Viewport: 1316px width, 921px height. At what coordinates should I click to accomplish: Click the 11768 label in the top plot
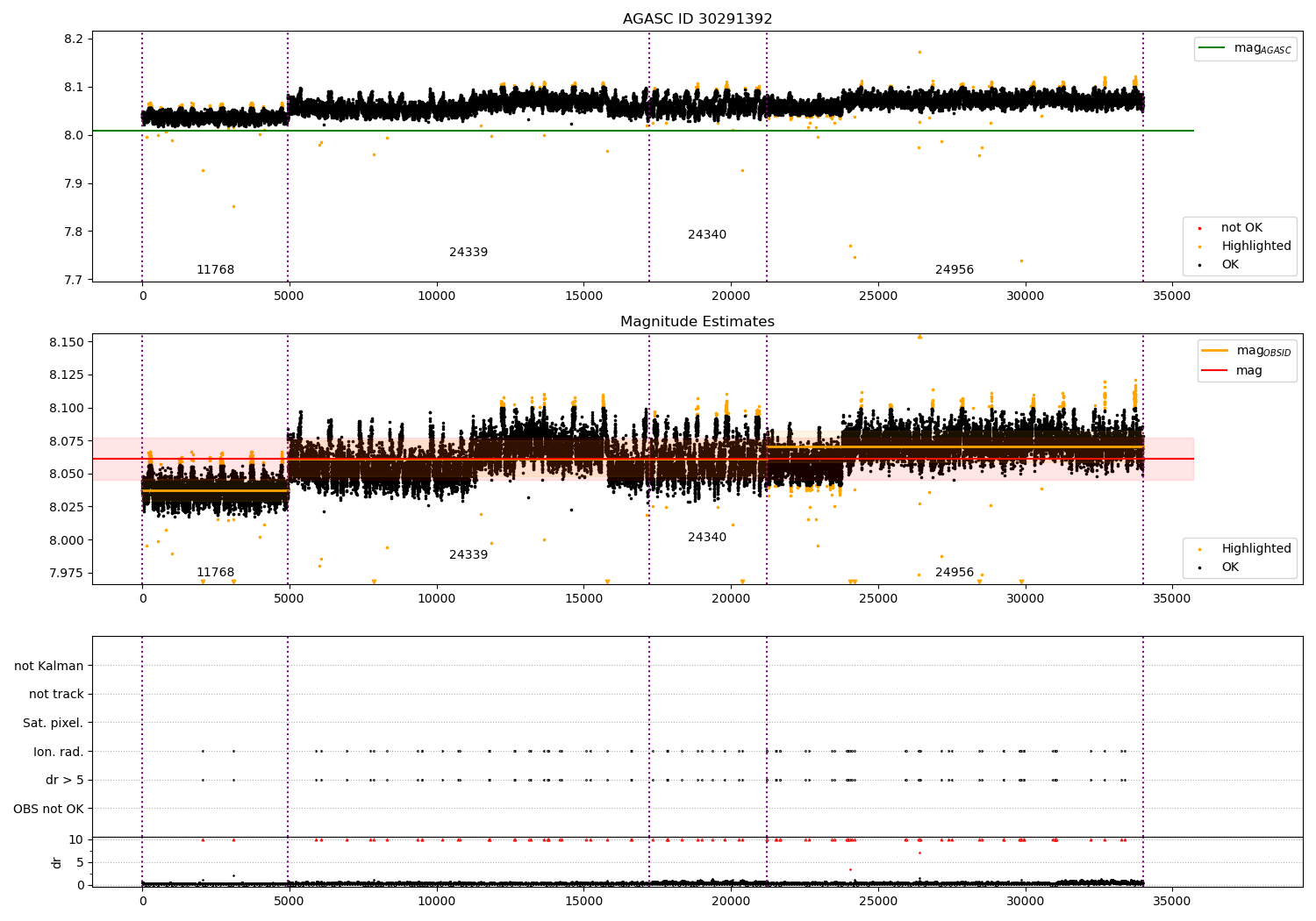click(215, 270)
